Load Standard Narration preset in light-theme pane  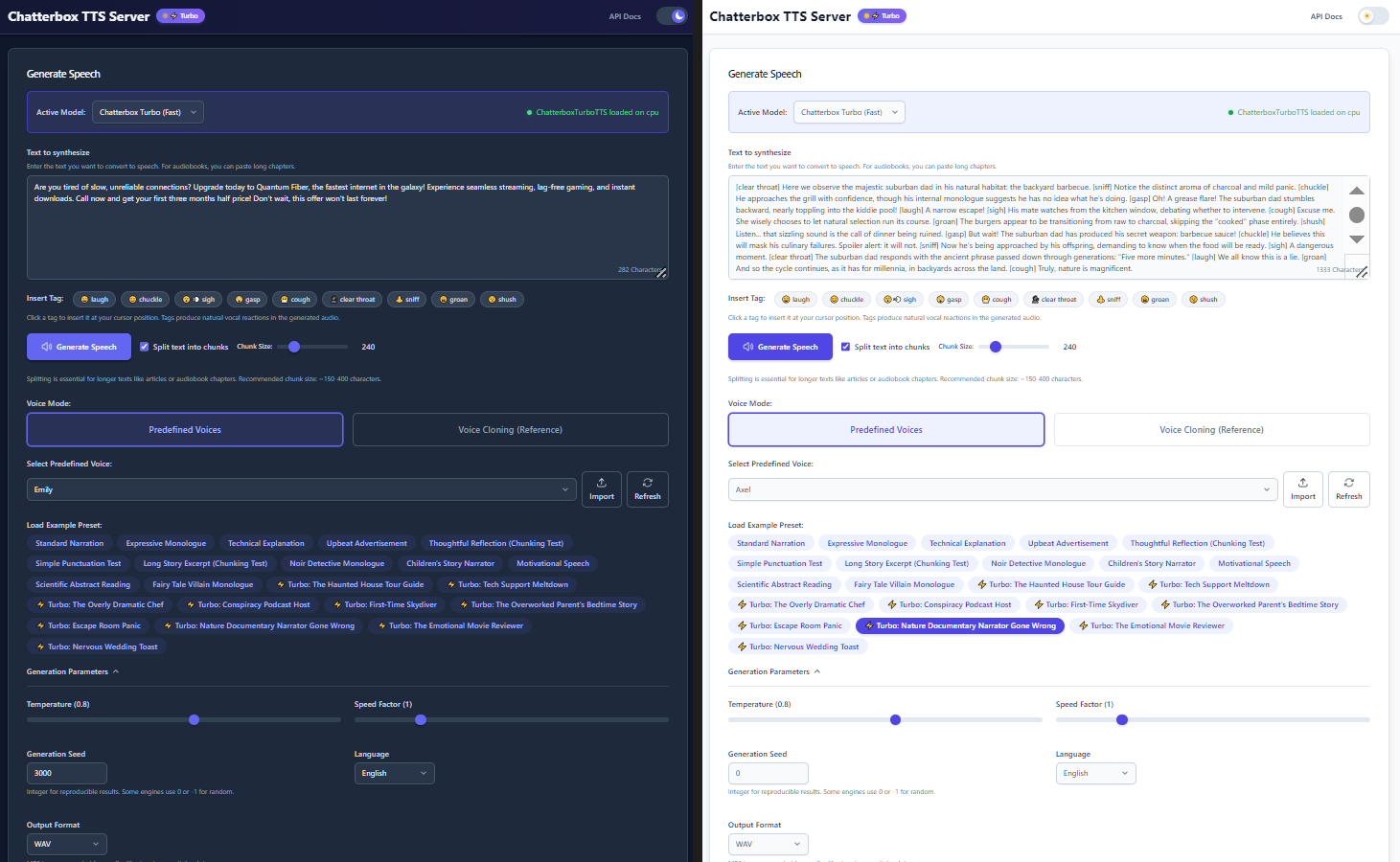click(x=770, y=543)
